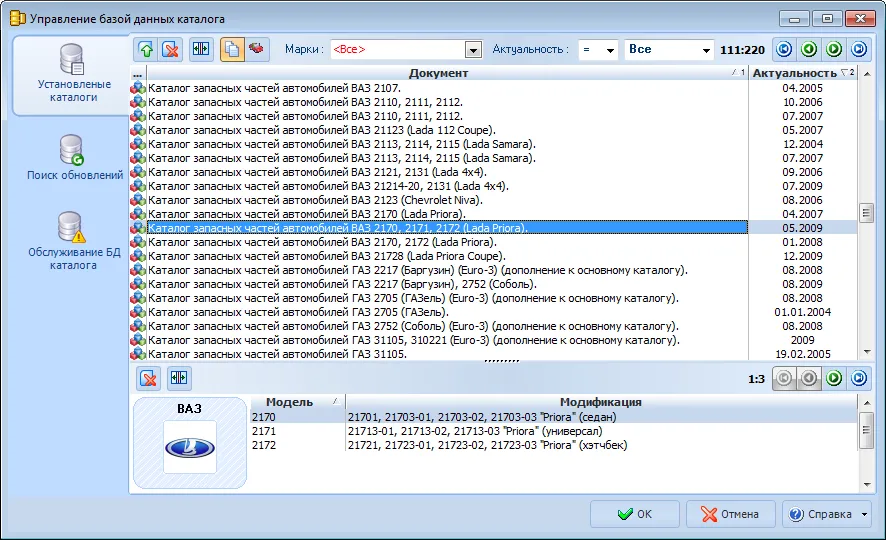Open help with the Справка button
Viewport: 886px width, 540px height.
[822, 515]
